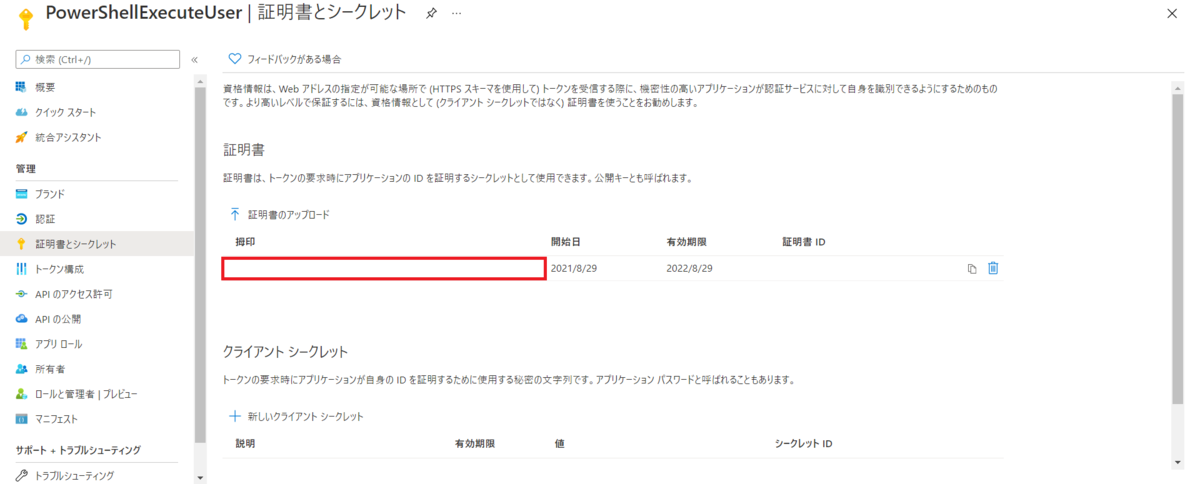Click the クライアント シークレット section heading
This screenshot has width=1200, height=484.
tap(285, 352)
